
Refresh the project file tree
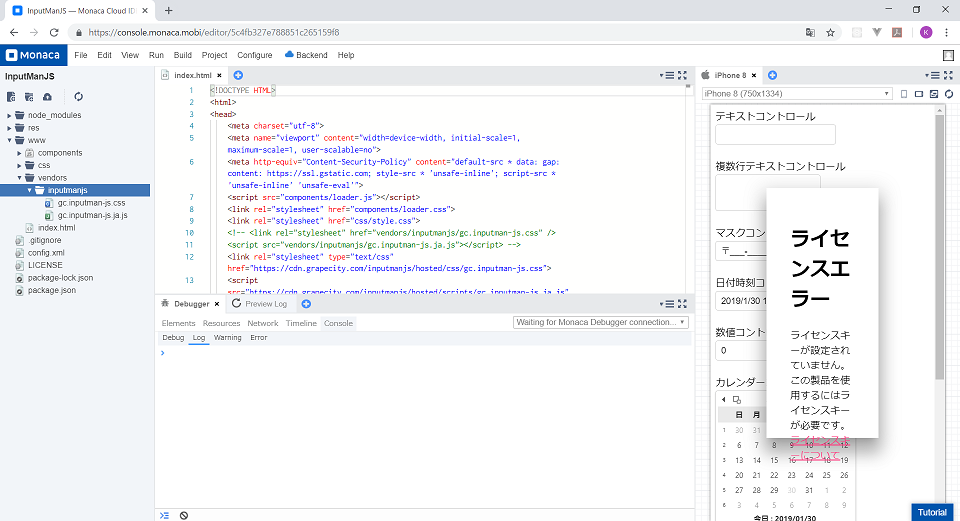(x=78, y=97)
